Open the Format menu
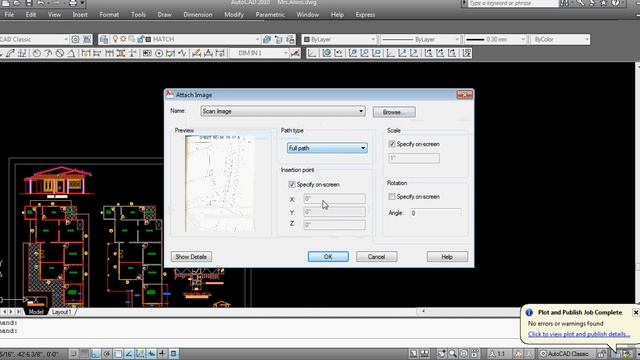This screenshot has width=640, height=360. [109, 15]
